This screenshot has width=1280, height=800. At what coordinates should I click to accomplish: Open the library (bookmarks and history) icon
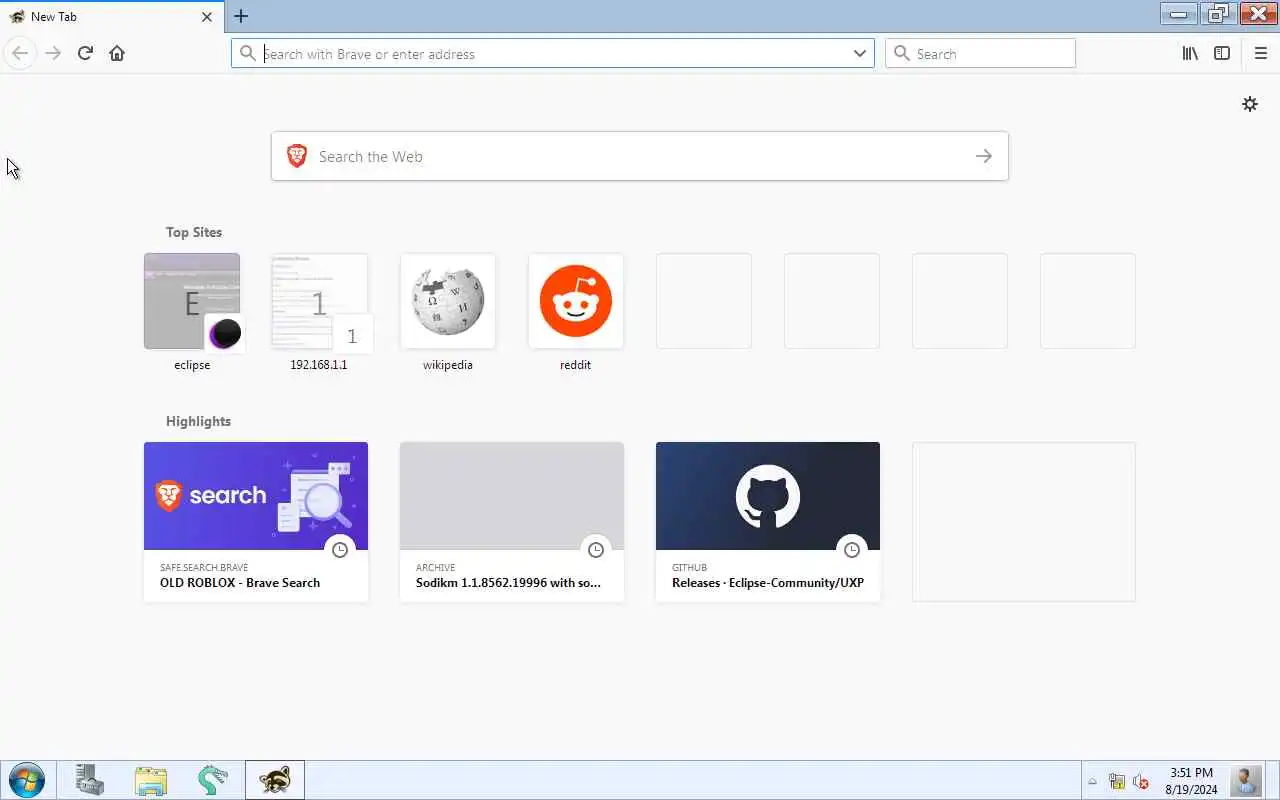1190,53
